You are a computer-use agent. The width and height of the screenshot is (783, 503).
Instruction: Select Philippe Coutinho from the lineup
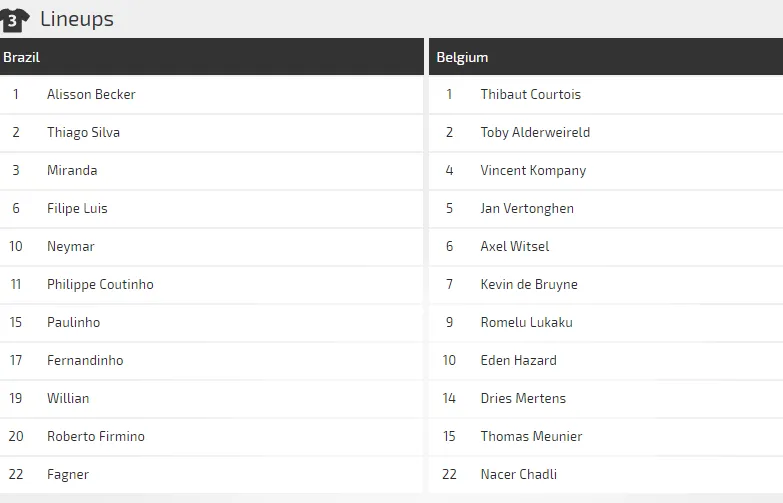[100, 284]
